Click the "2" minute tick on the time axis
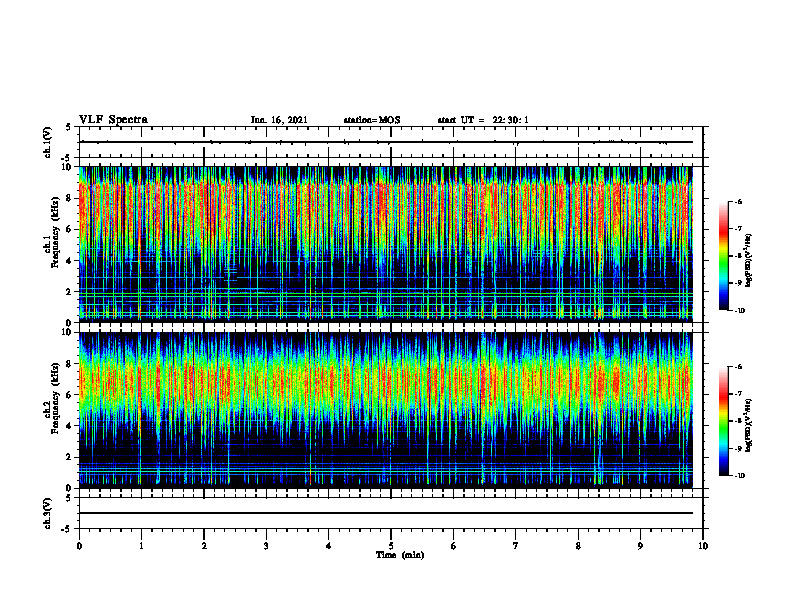 tap(204, 546)
